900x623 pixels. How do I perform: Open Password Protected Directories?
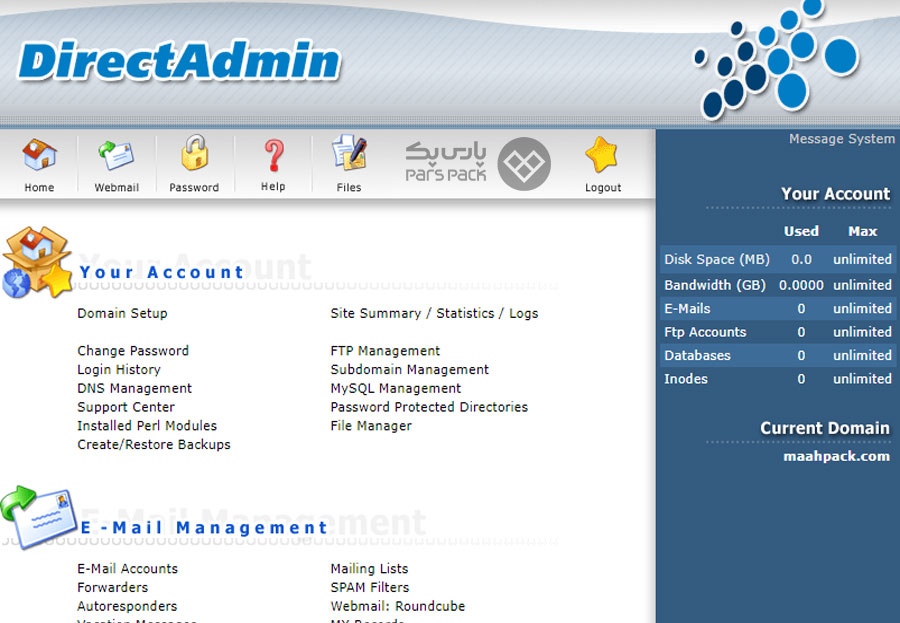coord(429,407)
